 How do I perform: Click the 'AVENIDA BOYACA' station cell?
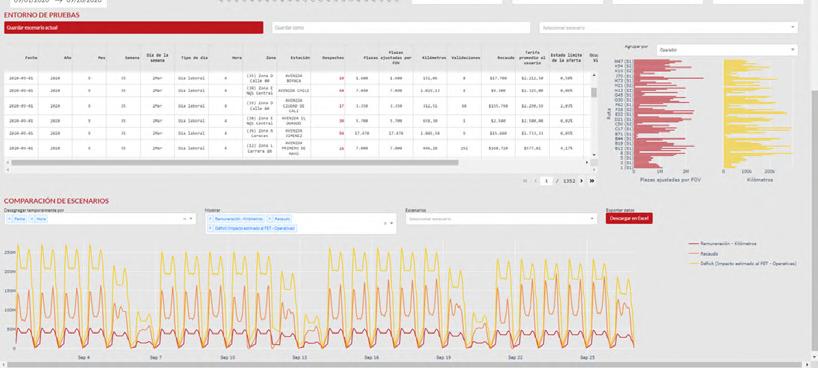[x=294, y=78]
